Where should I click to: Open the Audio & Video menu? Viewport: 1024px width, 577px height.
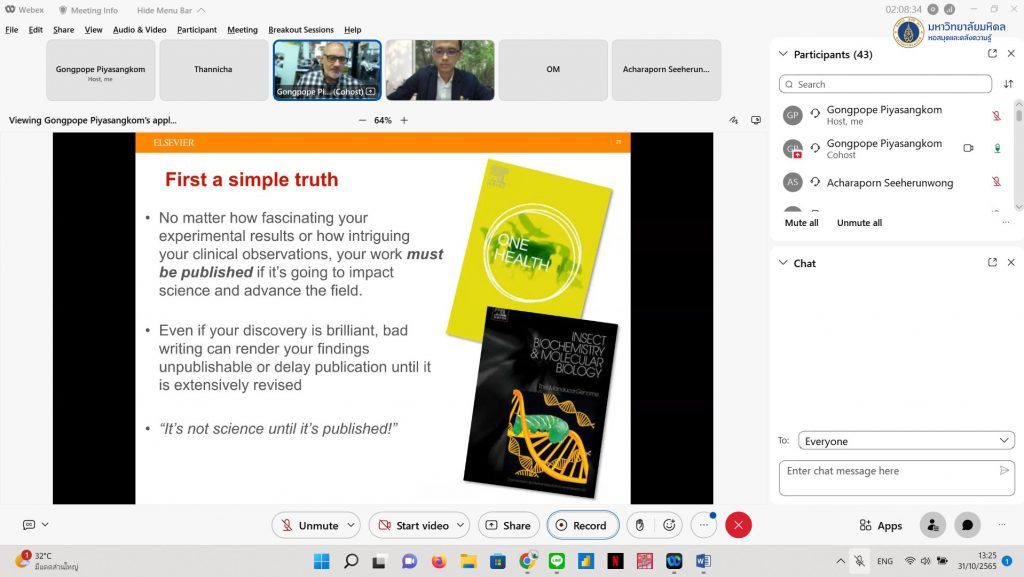139,30
